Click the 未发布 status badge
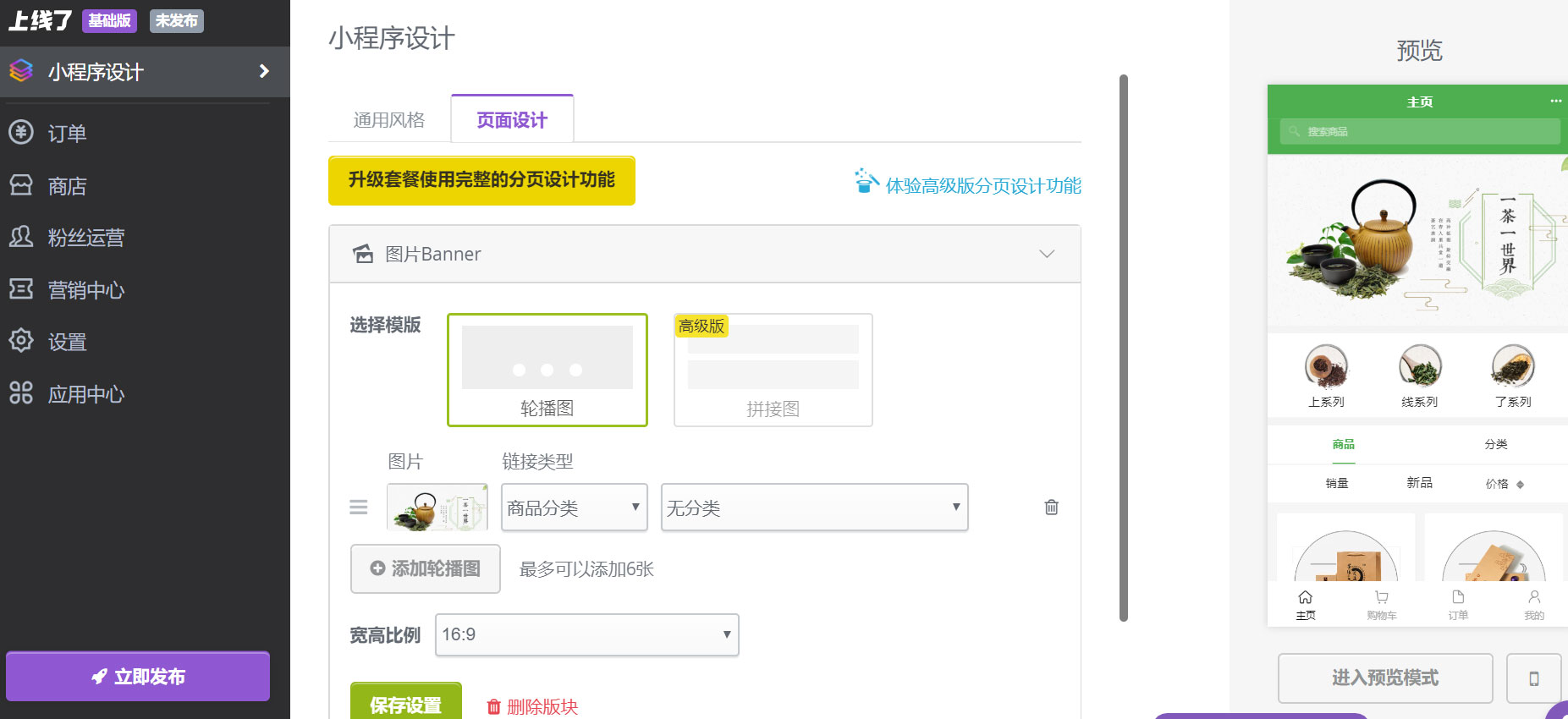This screenshot has height=719, width=1568. [x=177, y=20]
